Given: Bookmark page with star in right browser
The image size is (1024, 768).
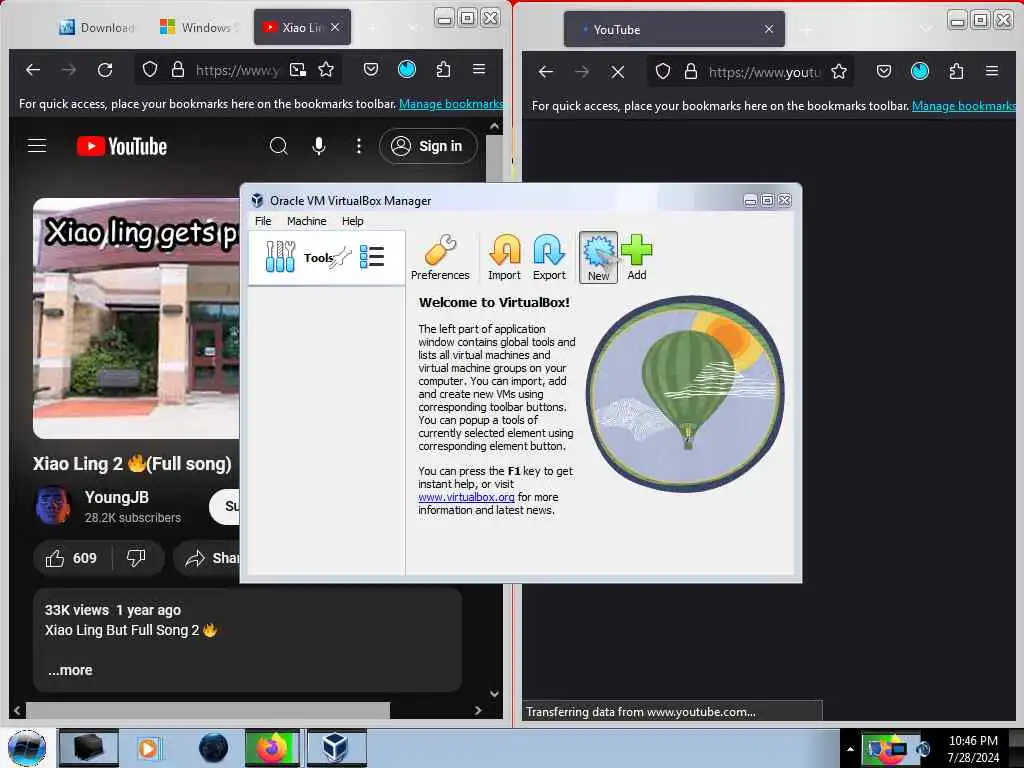Looking at the screenshot, I should point(839,71).
